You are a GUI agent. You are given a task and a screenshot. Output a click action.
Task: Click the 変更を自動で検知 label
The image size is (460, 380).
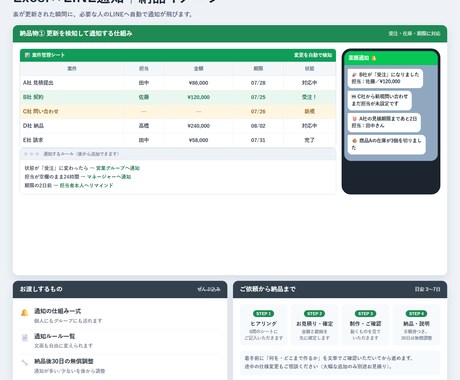[313, 55]
